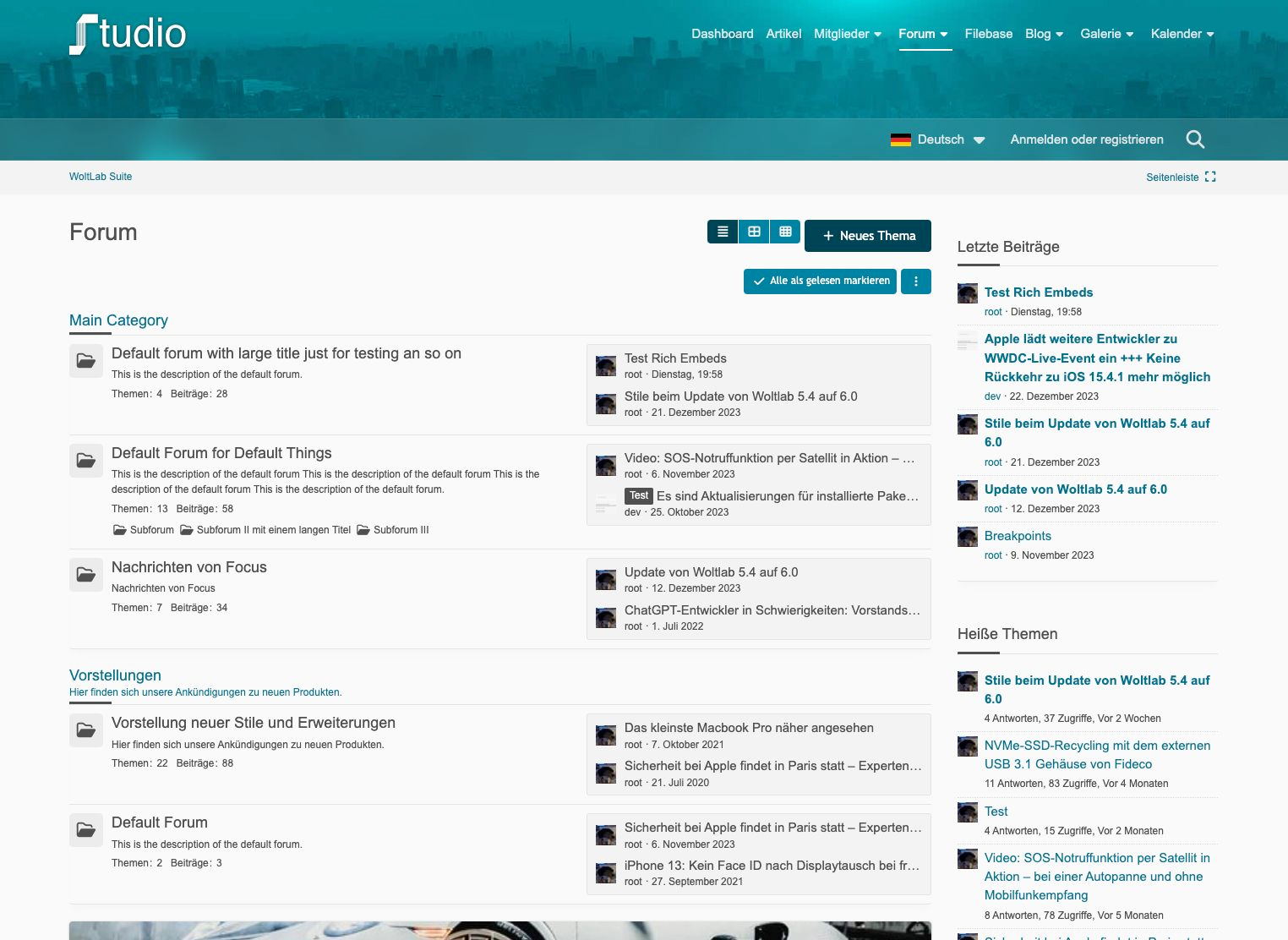The width and height of the screenshot is (1288, 940).
Task: Open the three-dot more options button
Action: coord(916,281)
